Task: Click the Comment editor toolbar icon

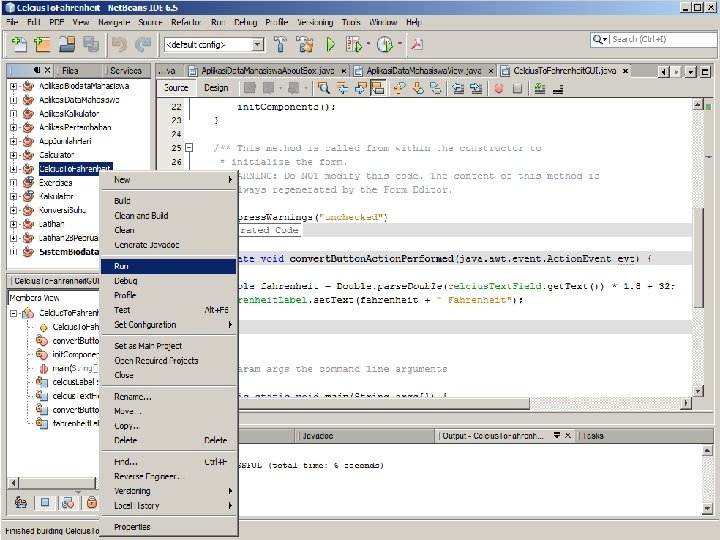Action: coord(540,88)
